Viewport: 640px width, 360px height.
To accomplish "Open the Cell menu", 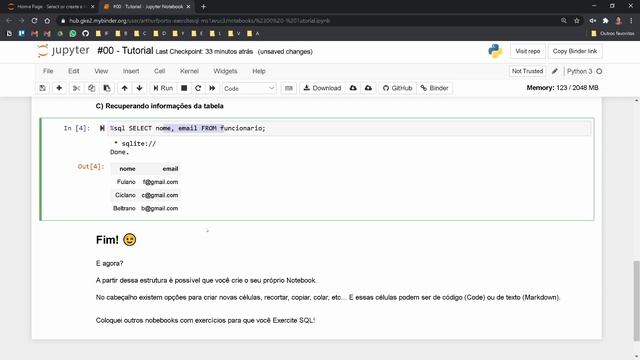I will (160, 71).
